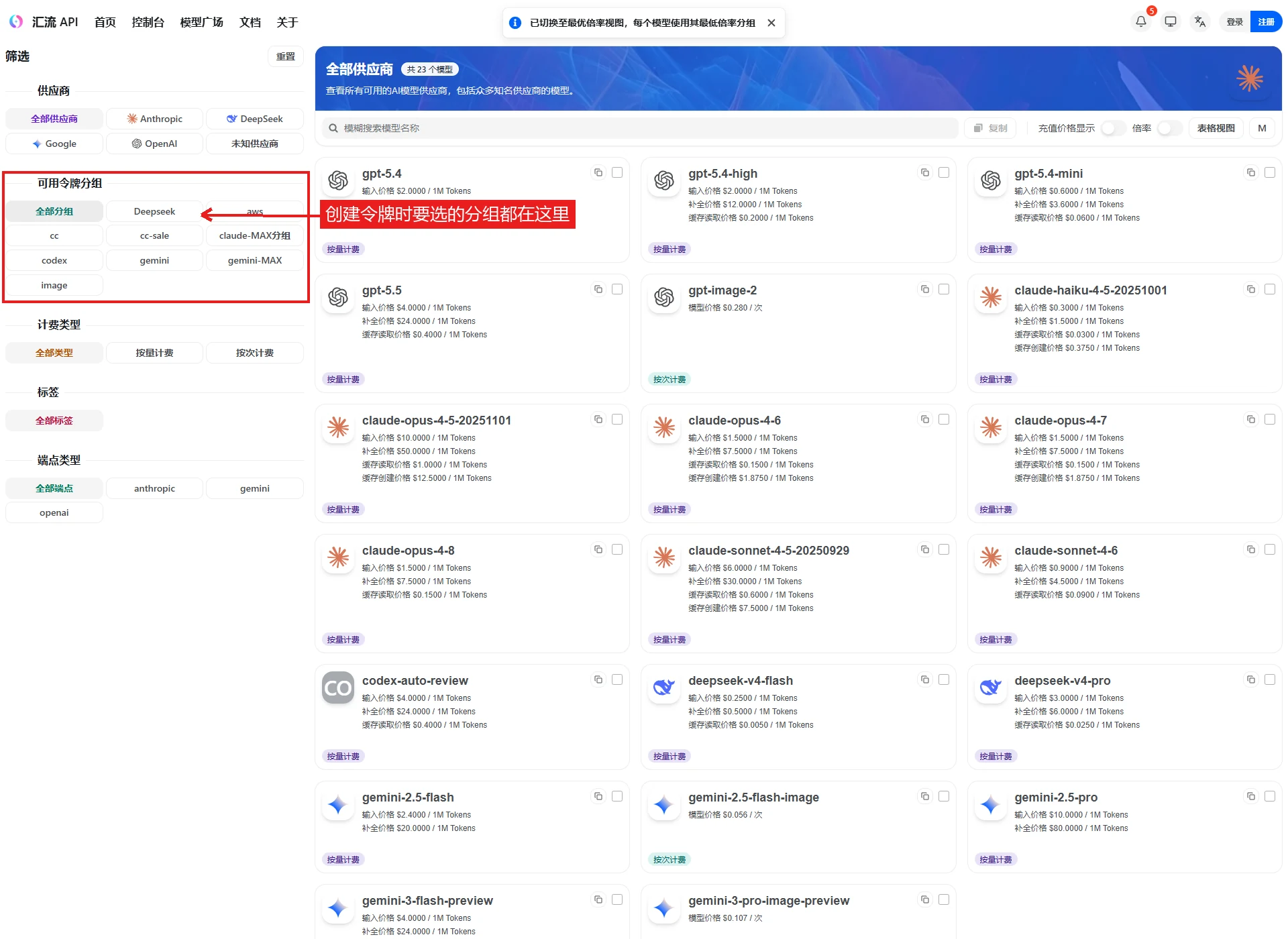Copy the claude-opus-4-7 model name icon
The height and width of the screenshot is (939, 1288).
pos(1250,420)
